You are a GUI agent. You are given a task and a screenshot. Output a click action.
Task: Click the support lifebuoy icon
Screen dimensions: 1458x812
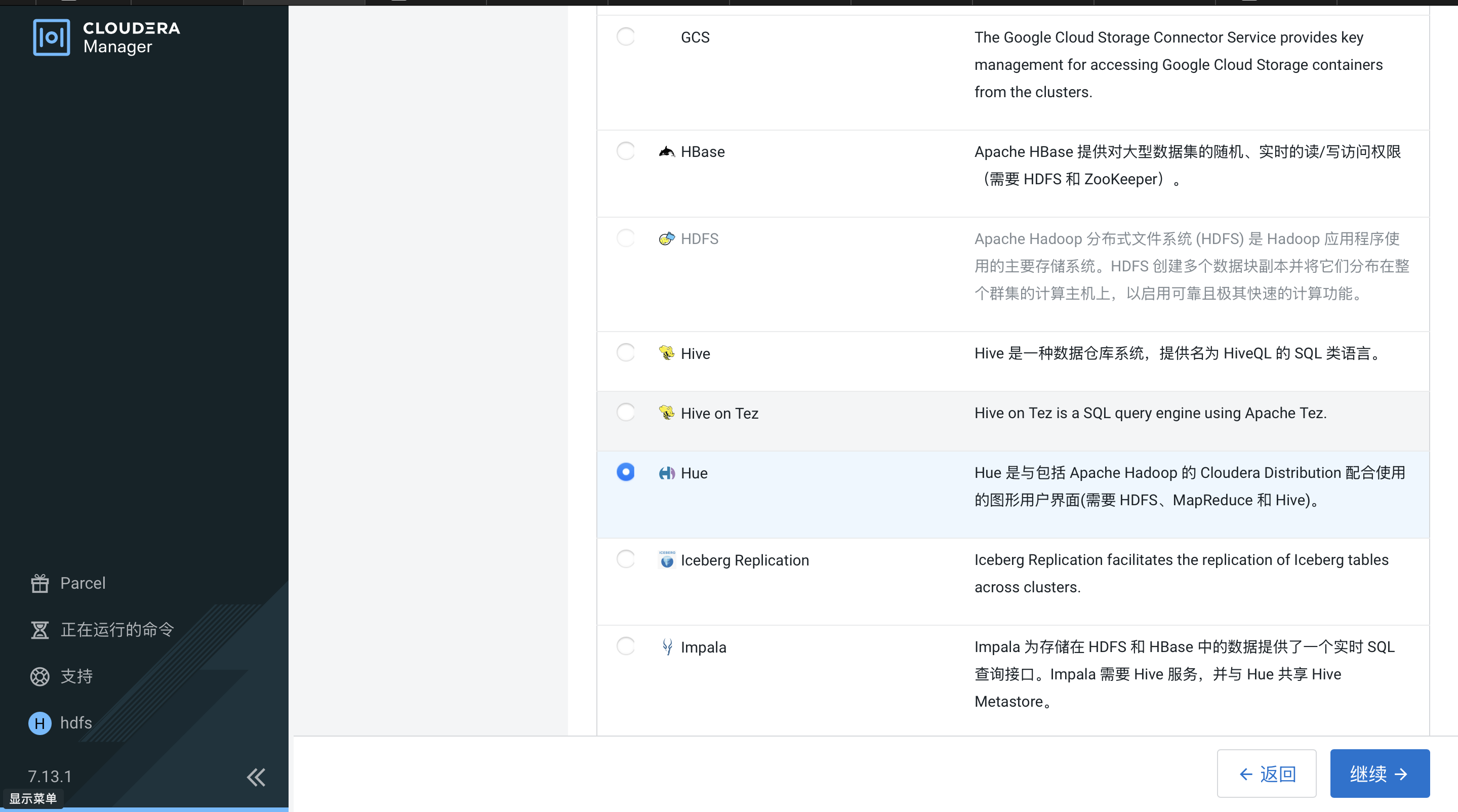pyautogui.click(x=39, y=676)
